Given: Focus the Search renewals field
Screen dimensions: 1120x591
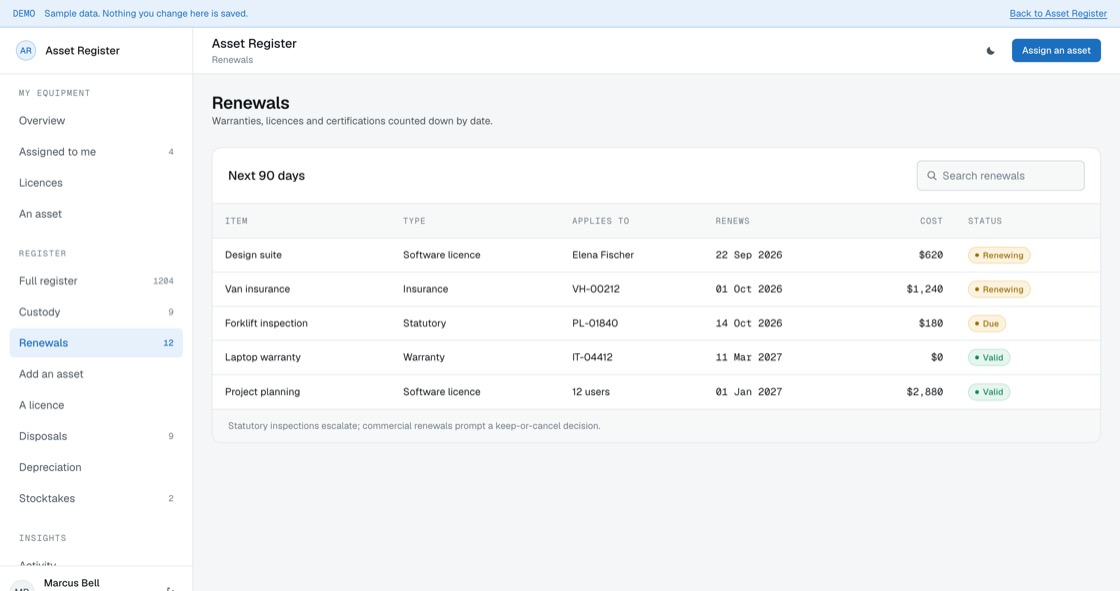Looking at the screenshot, I should coord(1000,176).
